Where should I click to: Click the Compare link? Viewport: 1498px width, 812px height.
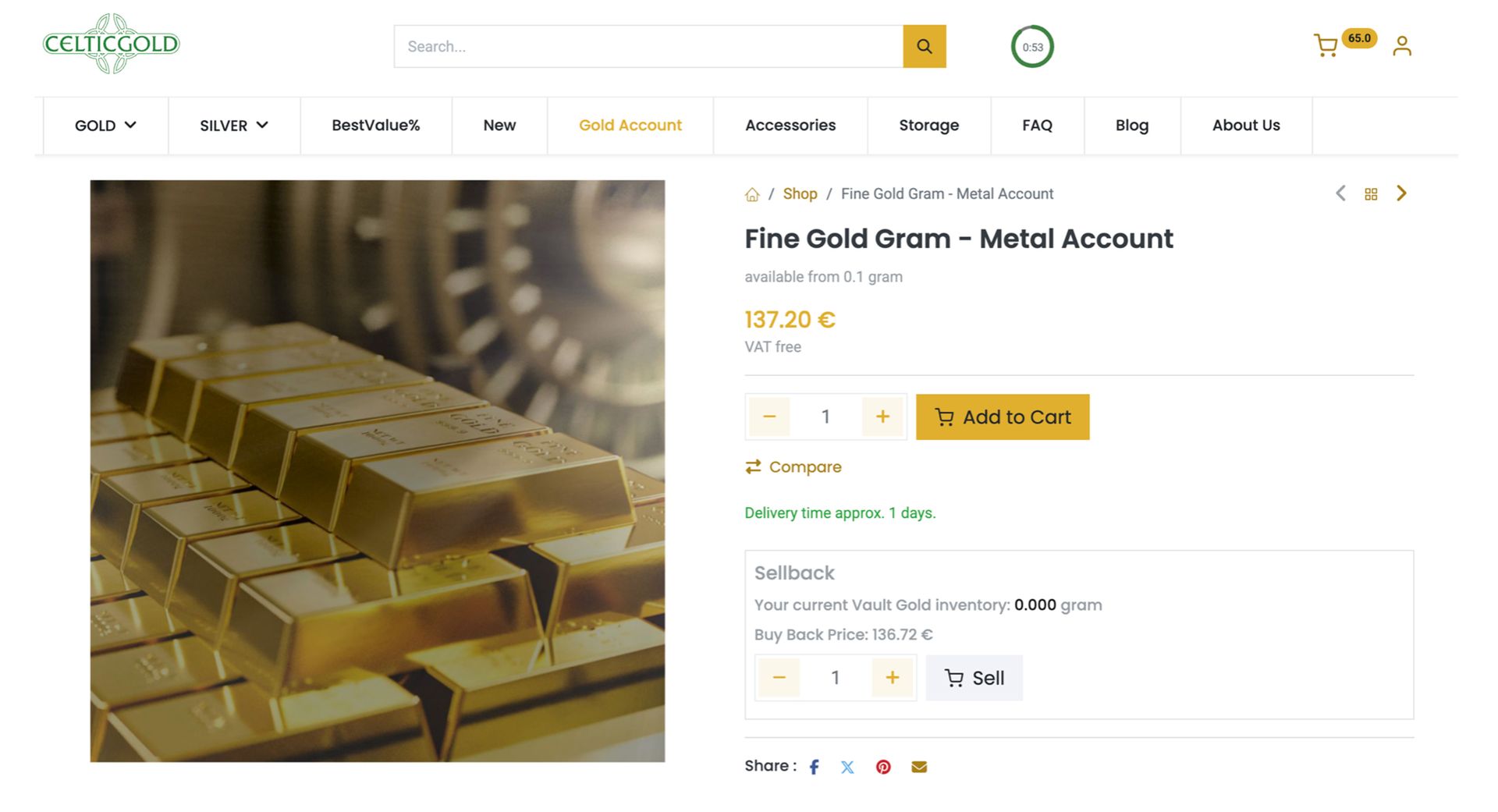click(793, 466)
